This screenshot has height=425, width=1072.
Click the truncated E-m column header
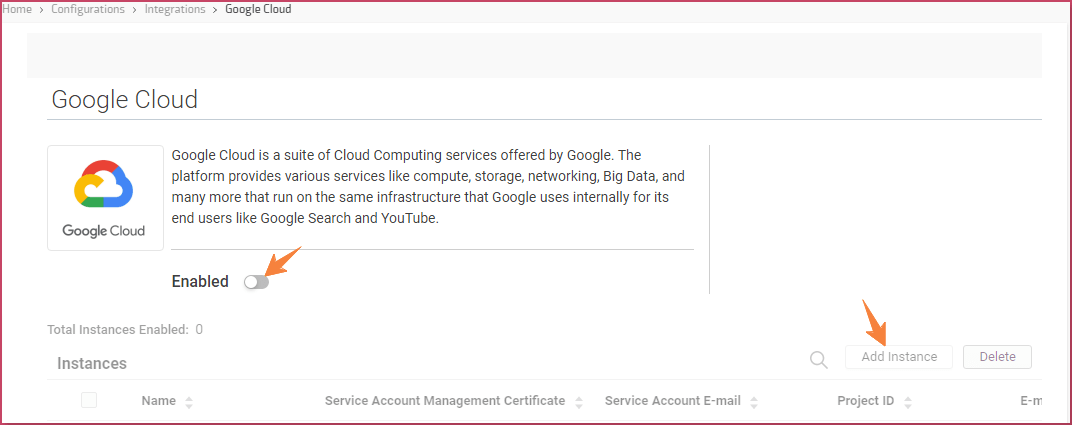pos(1031,401)
